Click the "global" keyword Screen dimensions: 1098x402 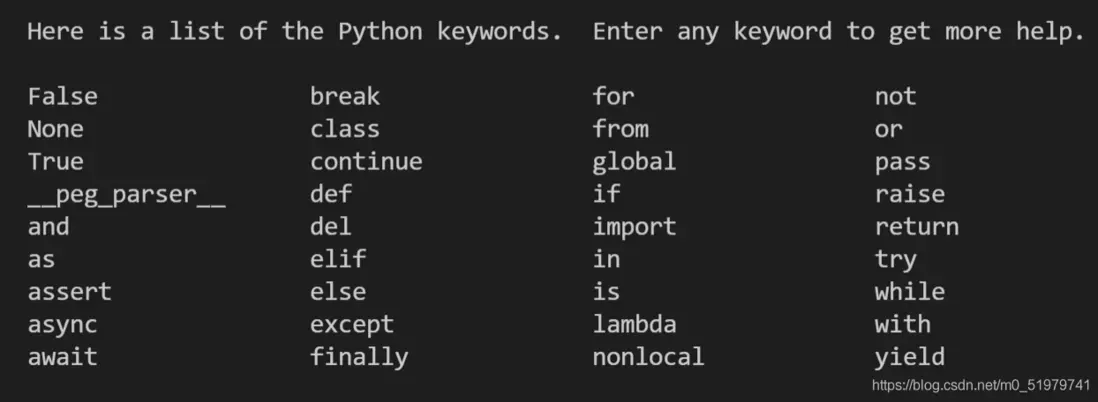(634, 162)
